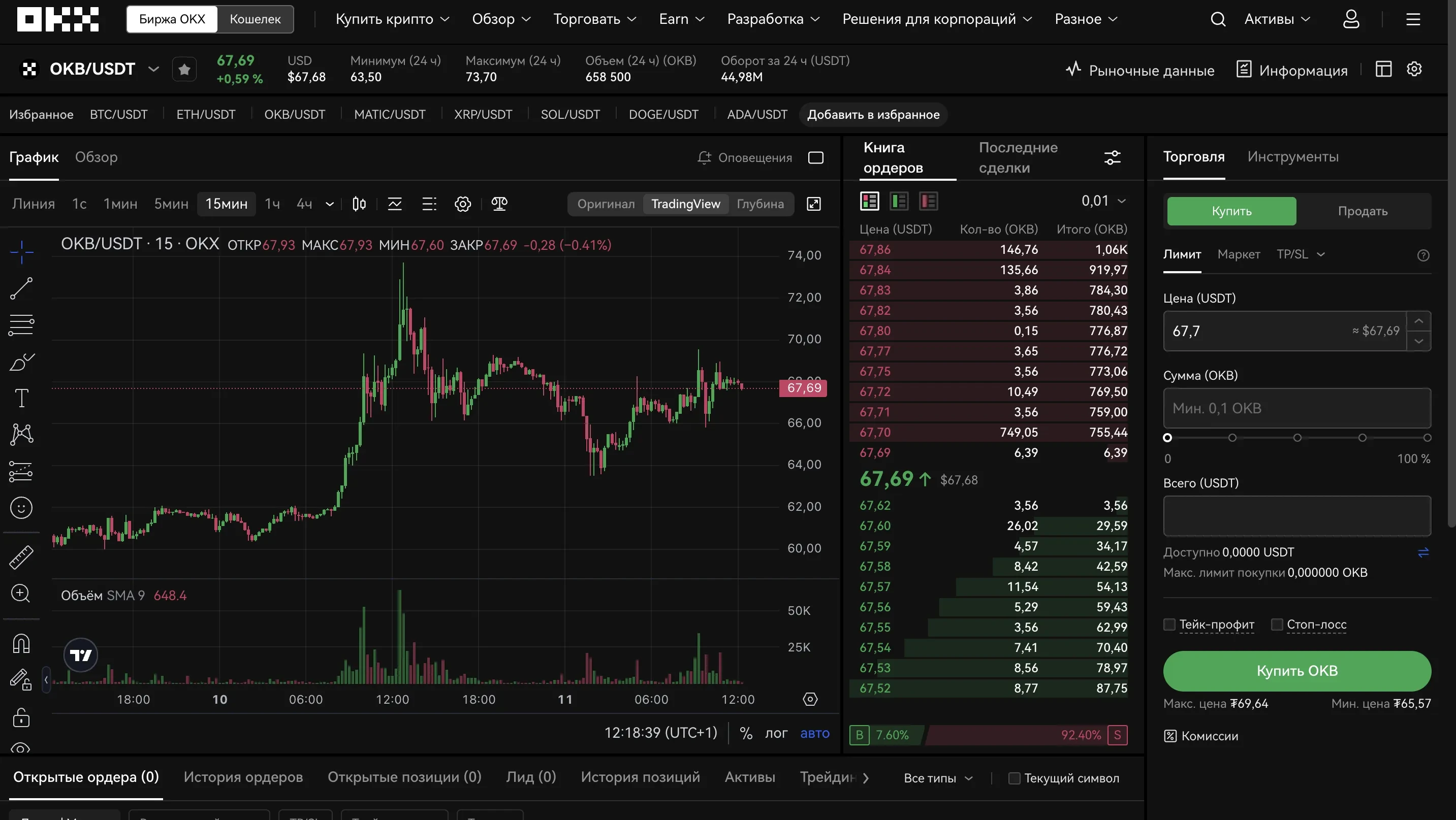Open the emoji icons tool
The height and width of the screenshot is (820, 1456).
pos(21,508)
